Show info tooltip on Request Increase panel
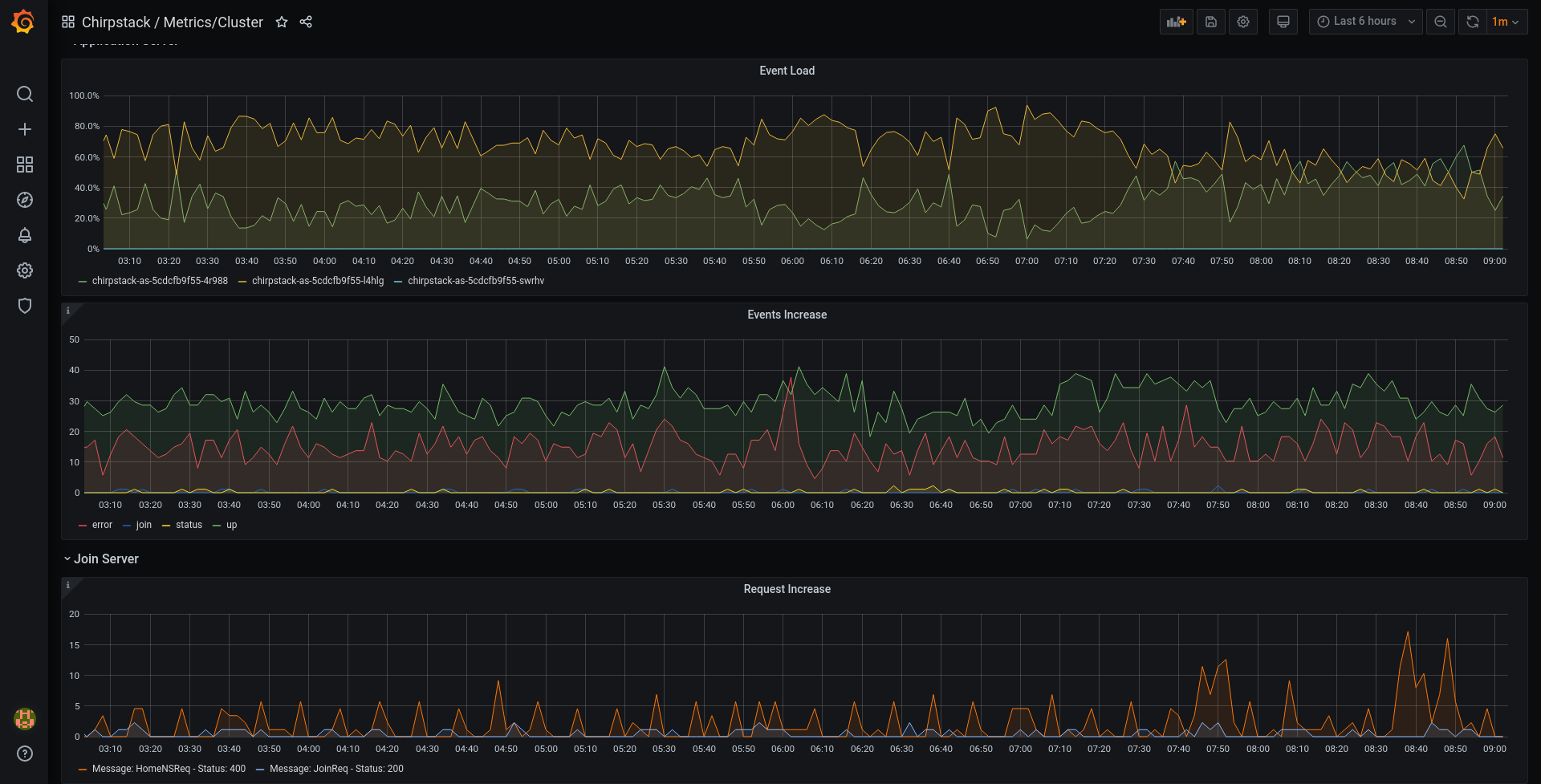1541x784 pixels. [x=68, y=585]
